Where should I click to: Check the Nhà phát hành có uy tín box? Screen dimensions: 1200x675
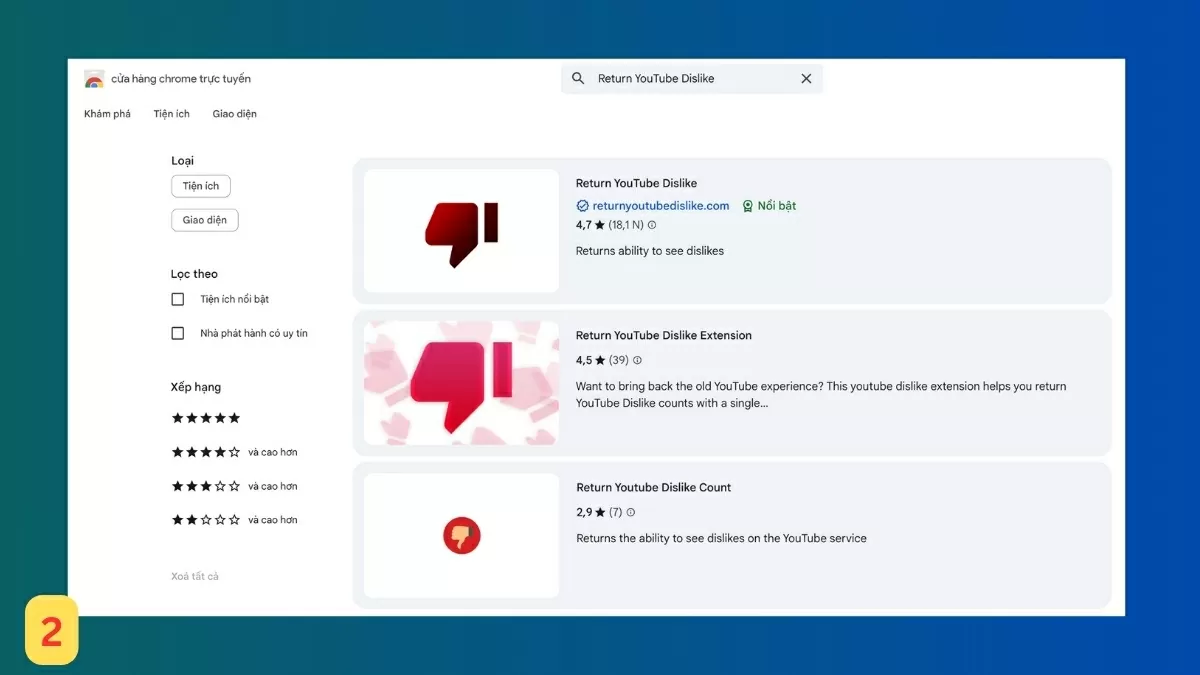pos(178,333)
